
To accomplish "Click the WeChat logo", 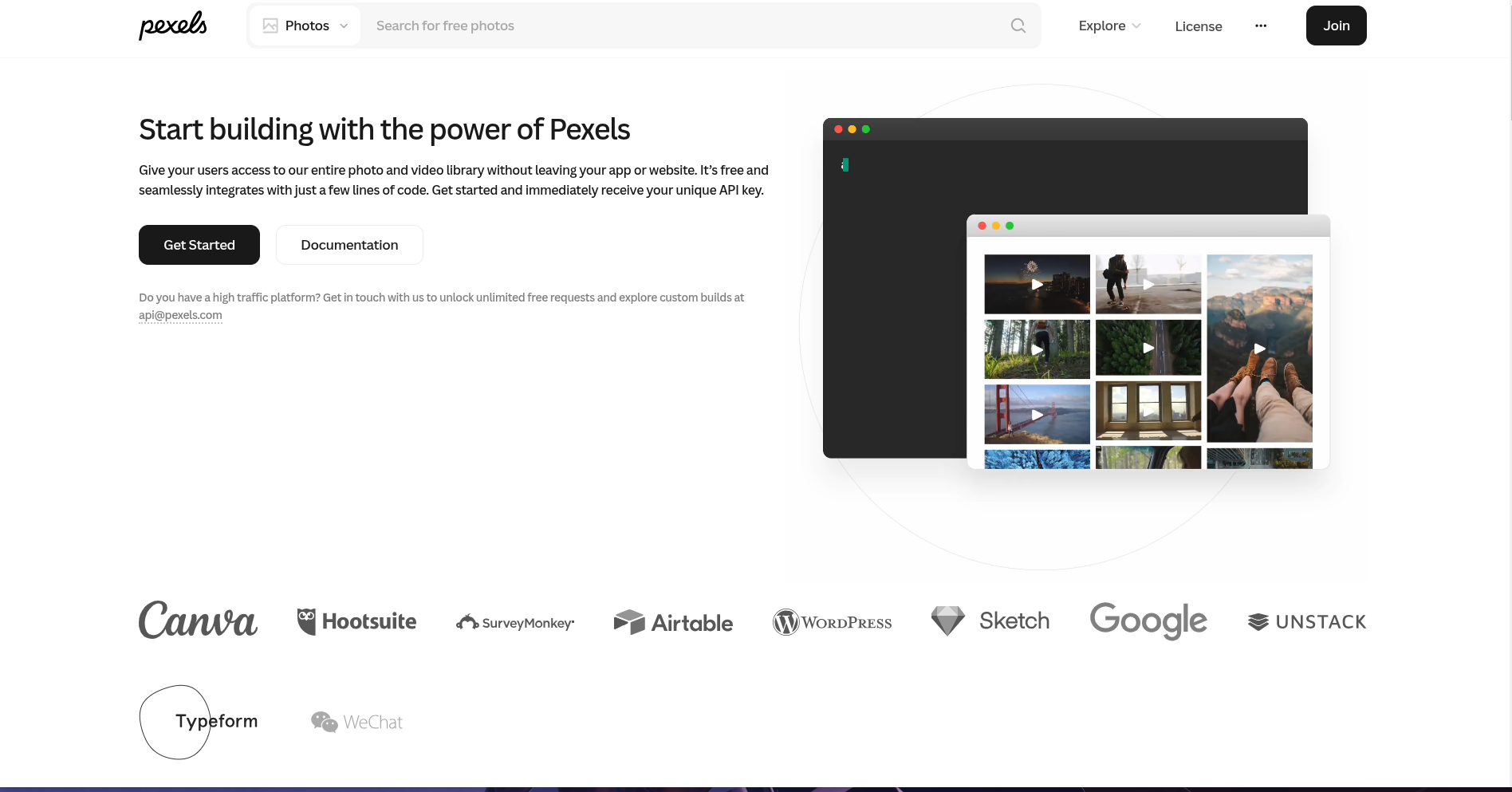I will coord(356,722).
